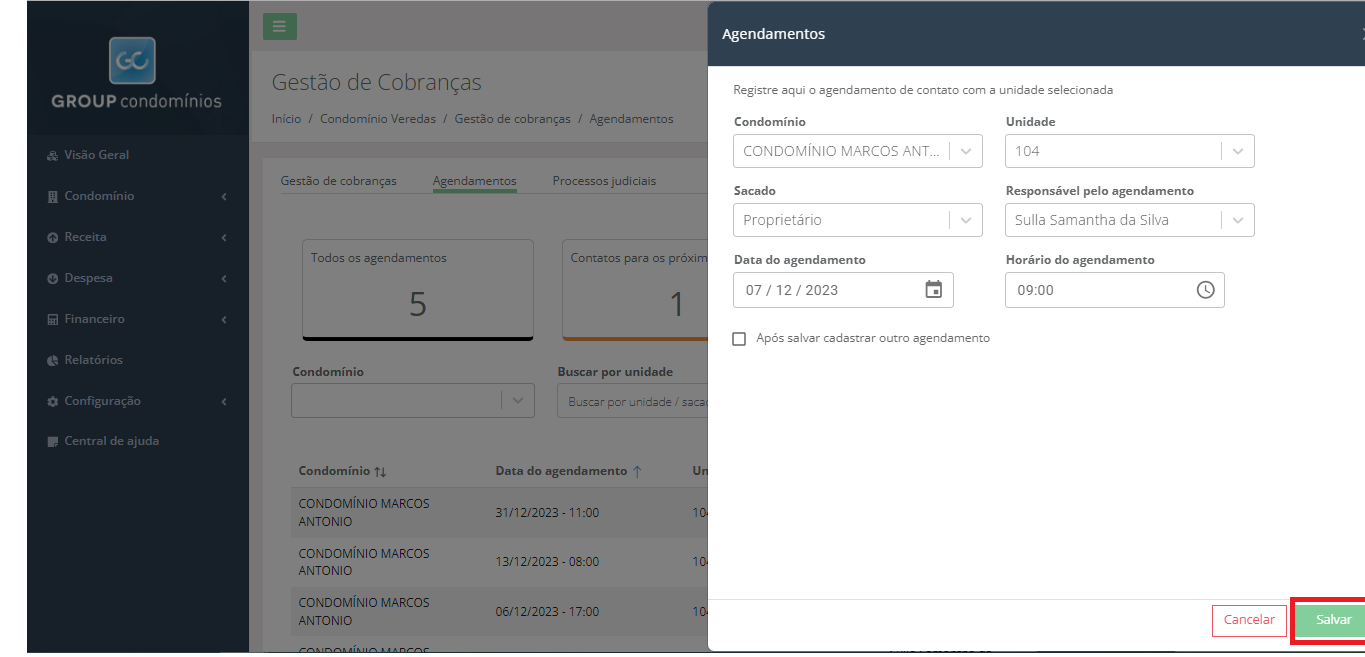Click the sort arrows next to Condomínio column
The image size is (1365, 657).
380,471
